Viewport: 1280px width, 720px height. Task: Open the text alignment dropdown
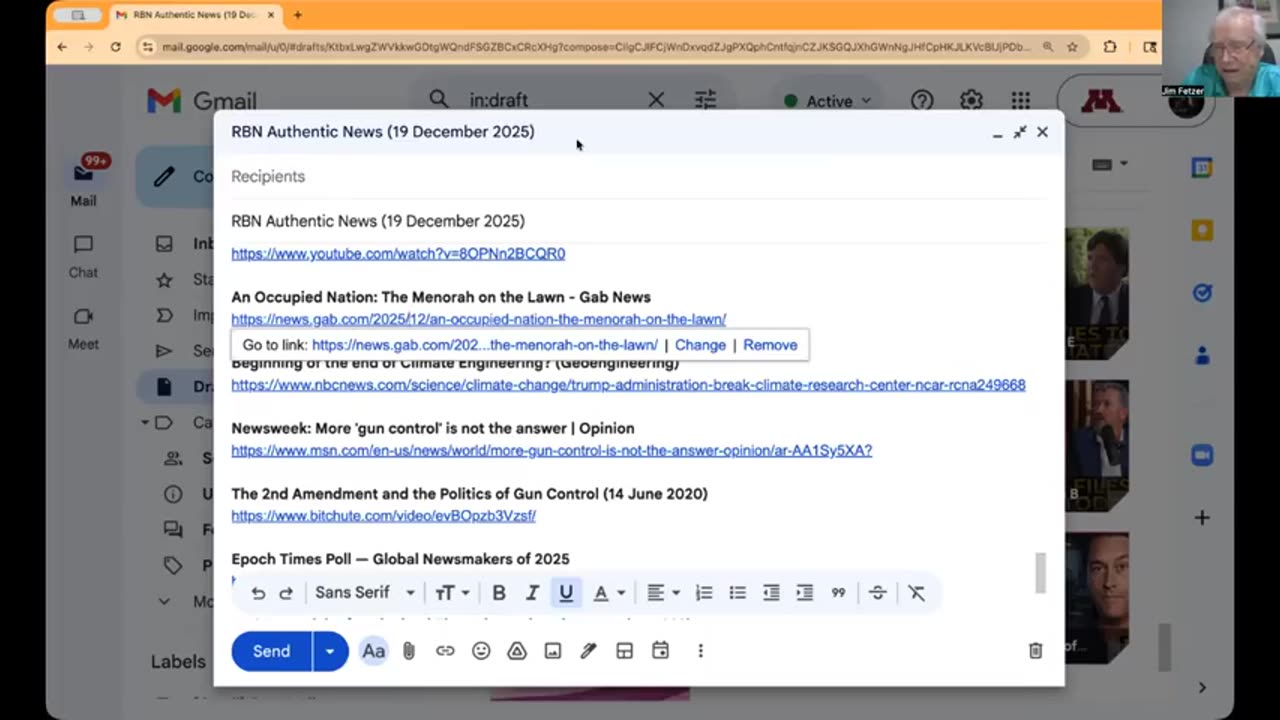pyautogui.click(x=663, y=593)
